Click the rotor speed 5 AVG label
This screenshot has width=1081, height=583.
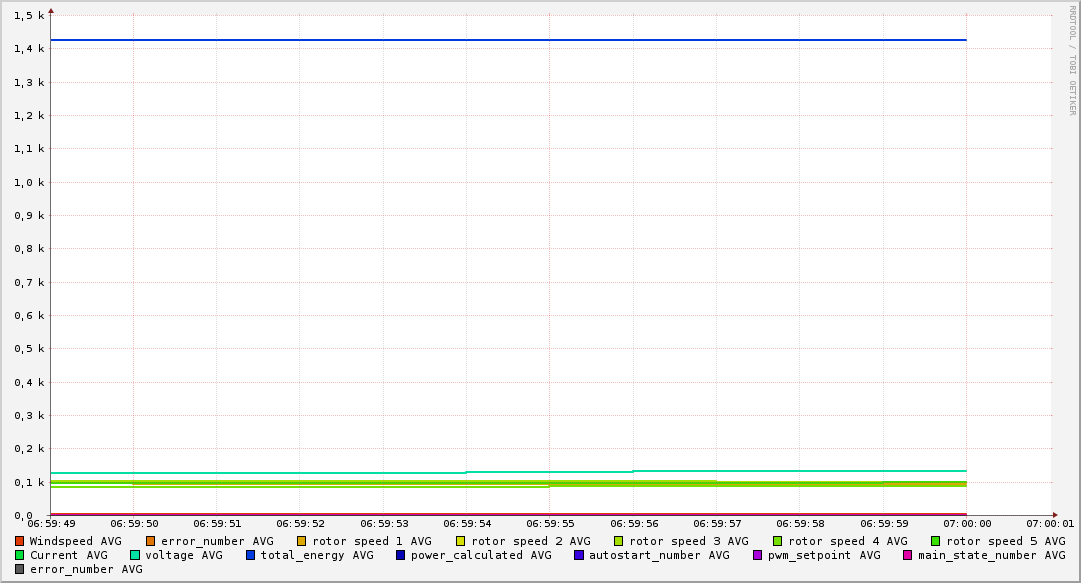(1005, 541)
